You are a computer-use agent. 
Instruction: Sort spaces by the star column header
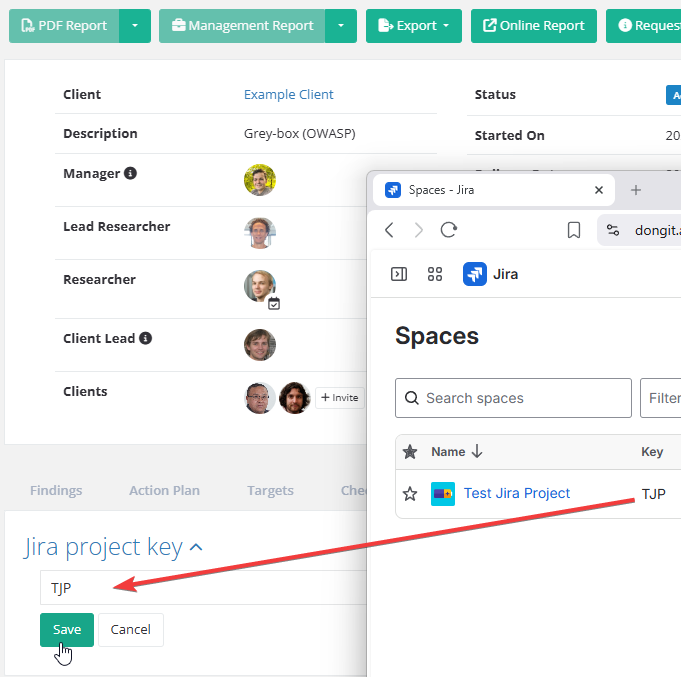(x=410, y=452)
